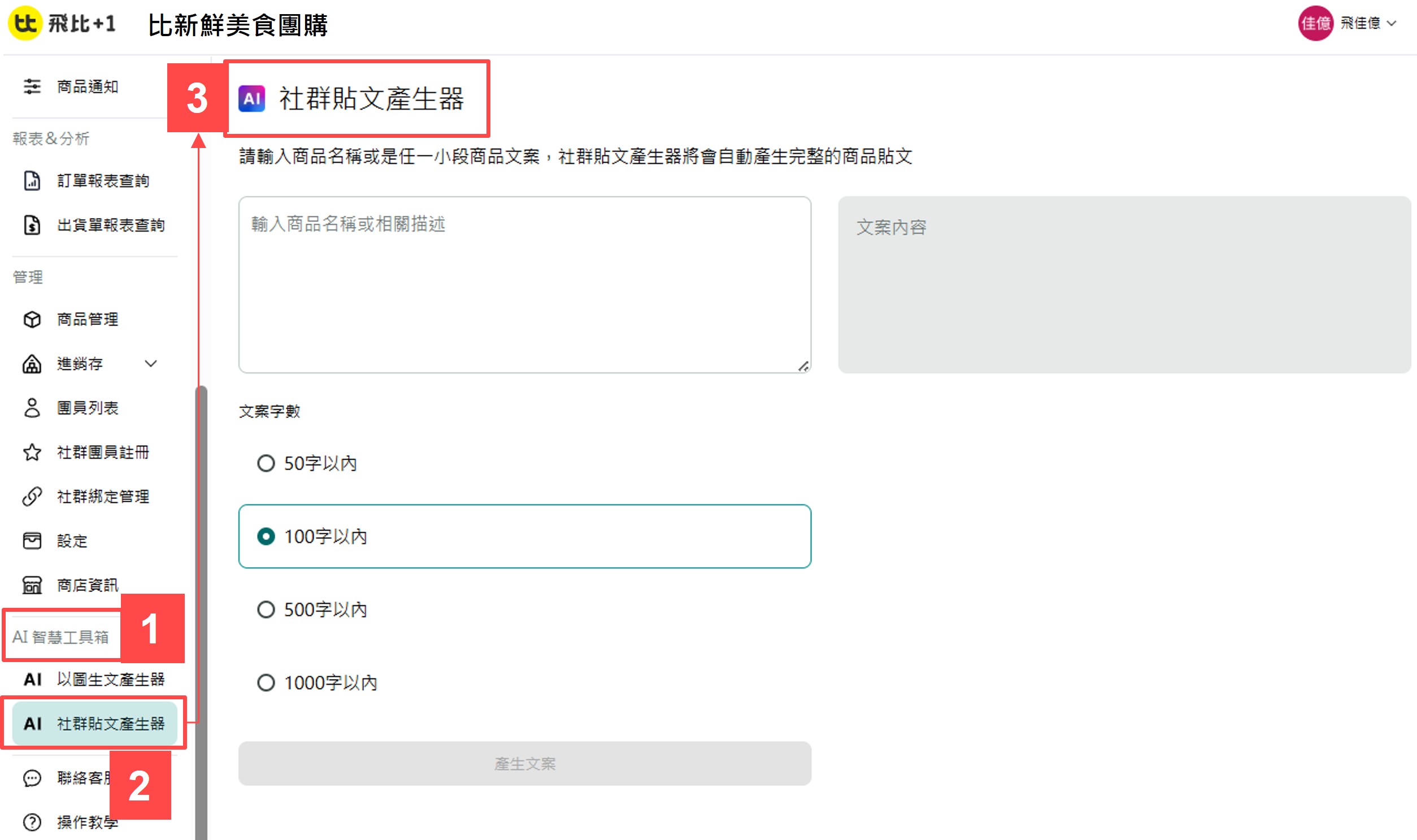Select the 50字以內 radio option

coord(266,464)
